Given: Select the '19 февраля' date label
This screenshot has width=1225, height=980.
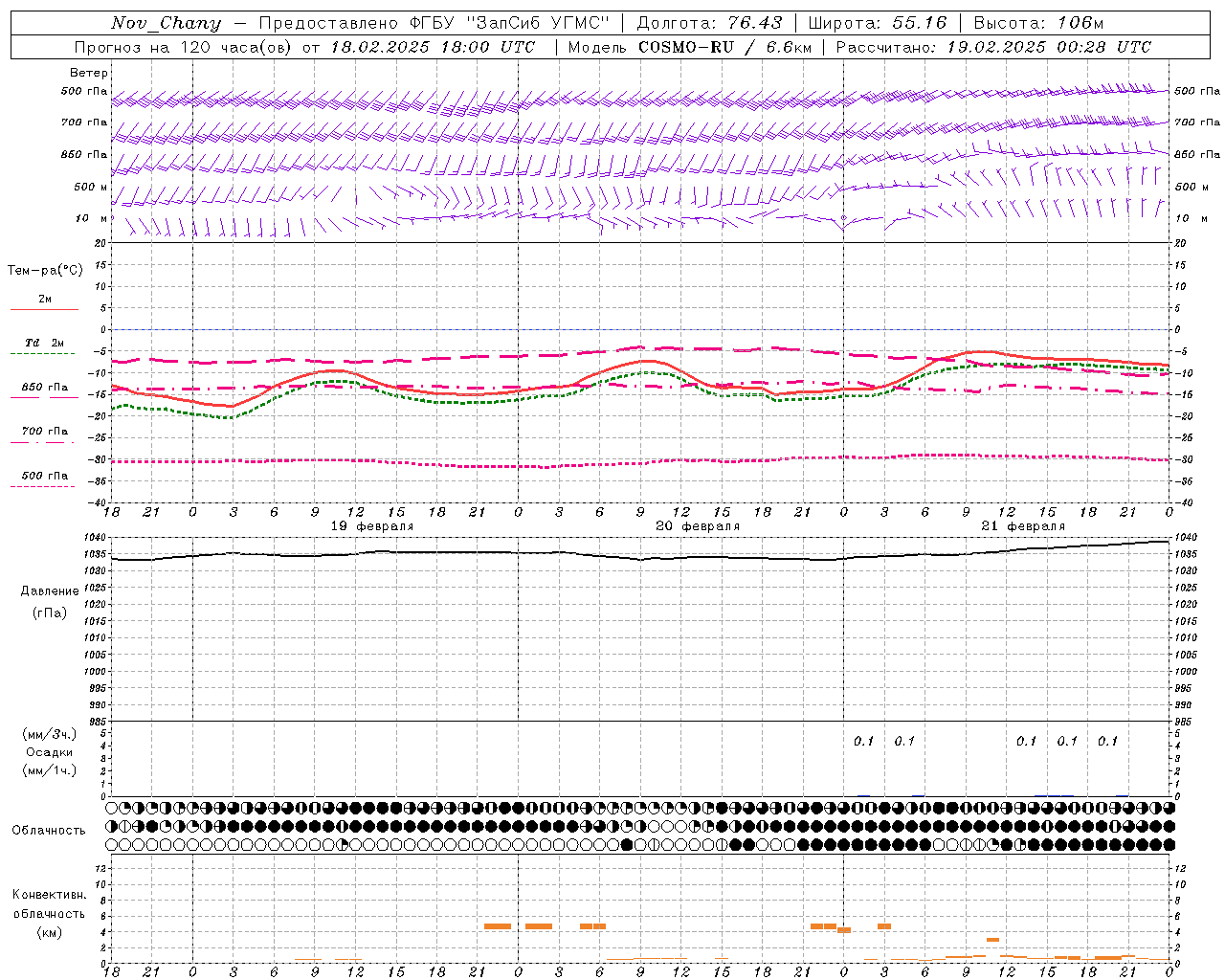Looking at the screenshot, I should pos(372,526).
